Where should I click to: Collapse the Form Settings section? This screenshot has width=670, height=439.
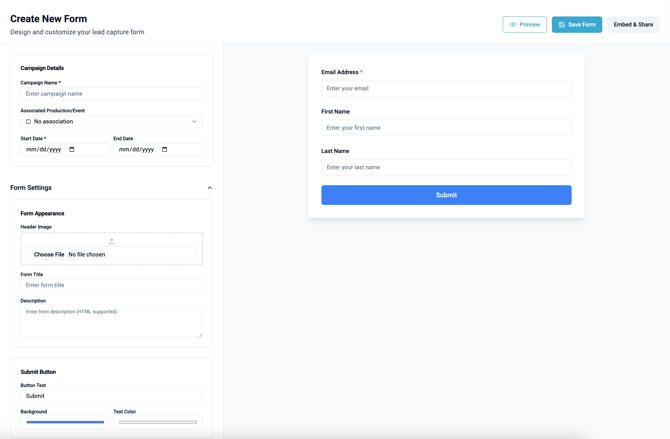pos(209,188)
